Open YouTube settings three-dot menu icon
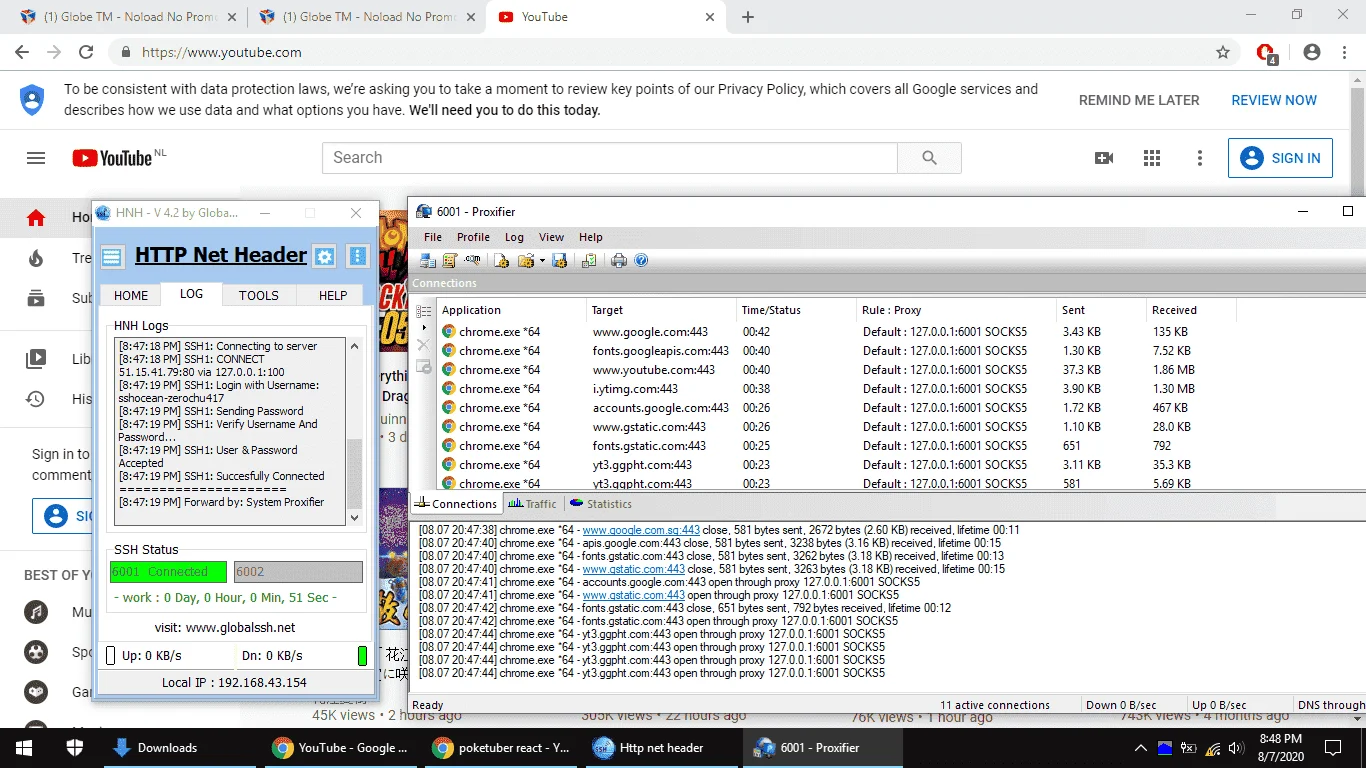Viewport: 1366px width, 768px height. 1200,158
